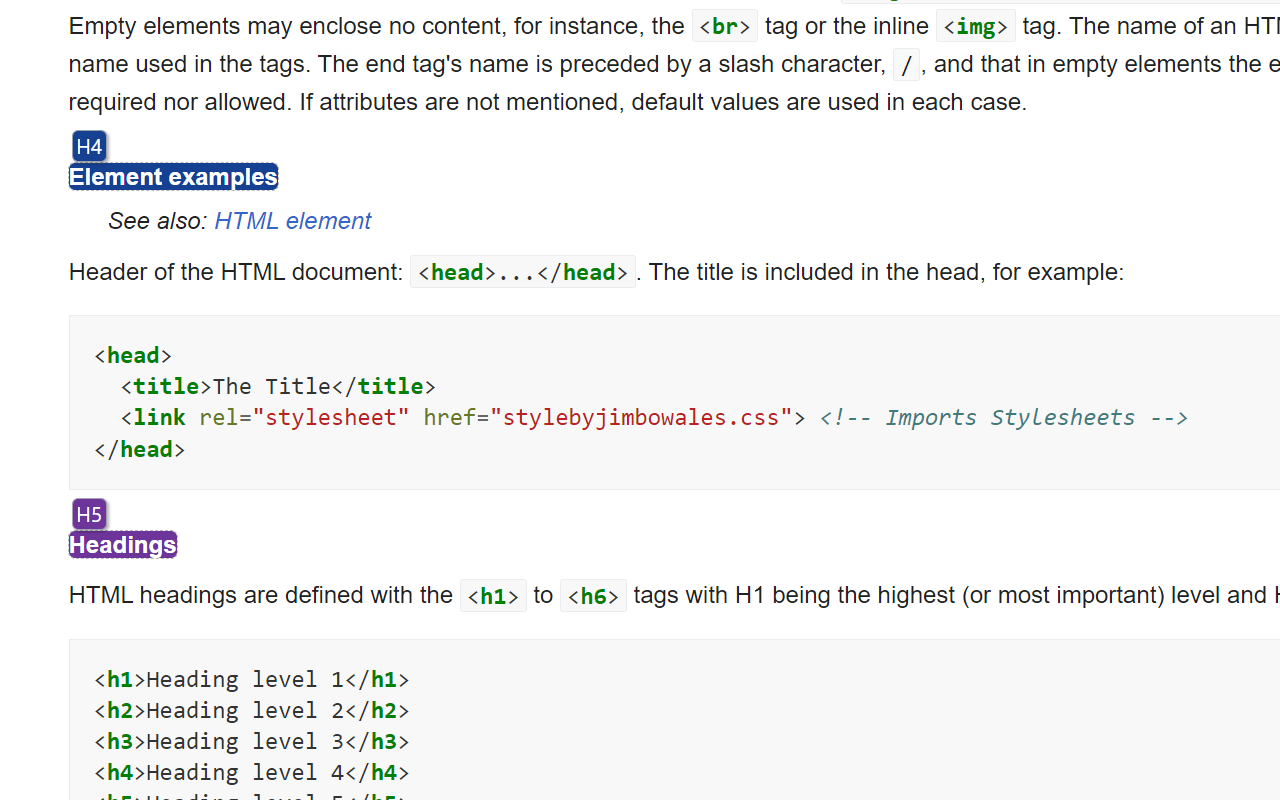Select the highlighted Headings heading

(x=122, y=545)
